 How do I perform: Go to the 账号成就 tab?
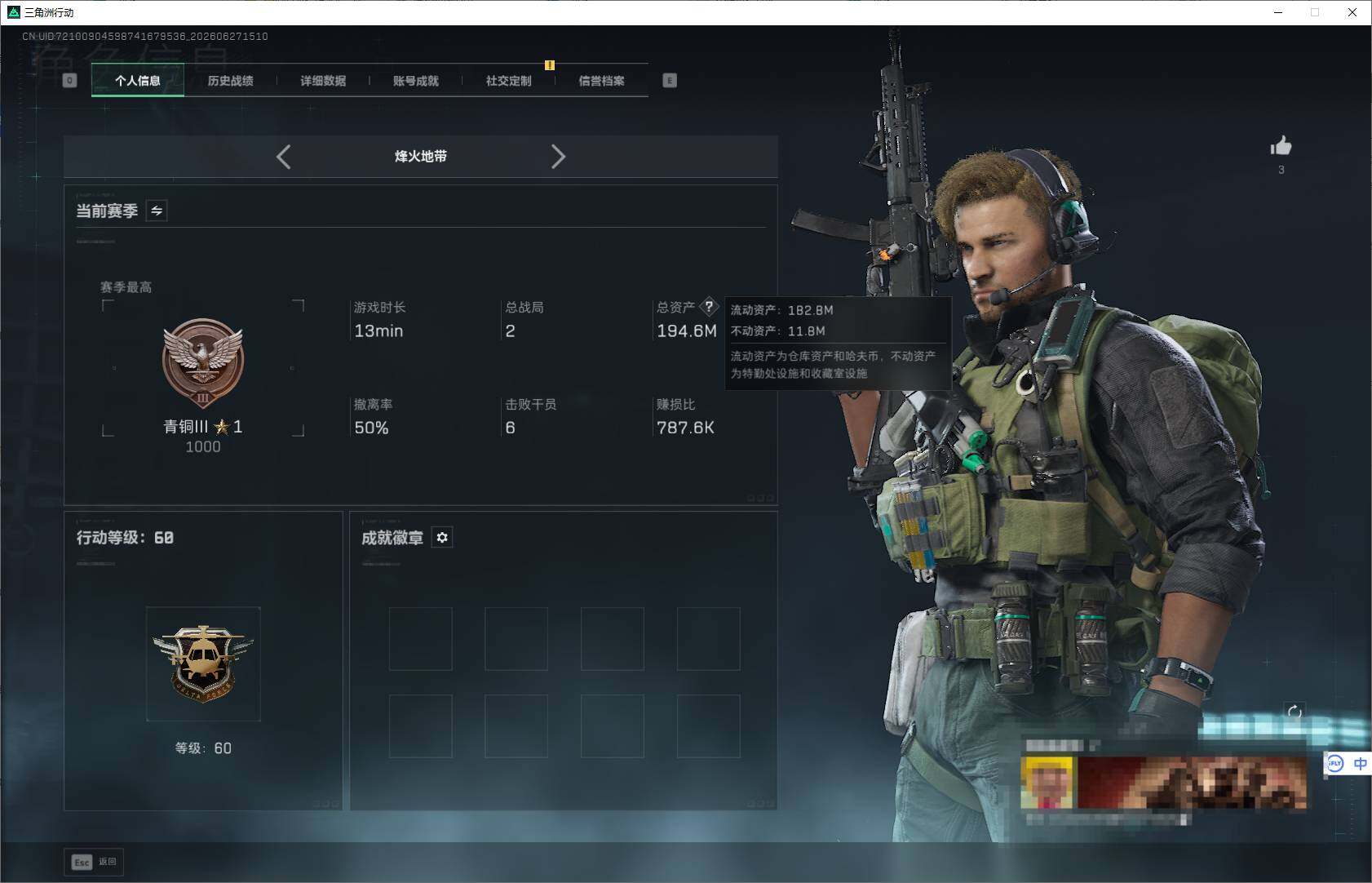click(416, 81)
